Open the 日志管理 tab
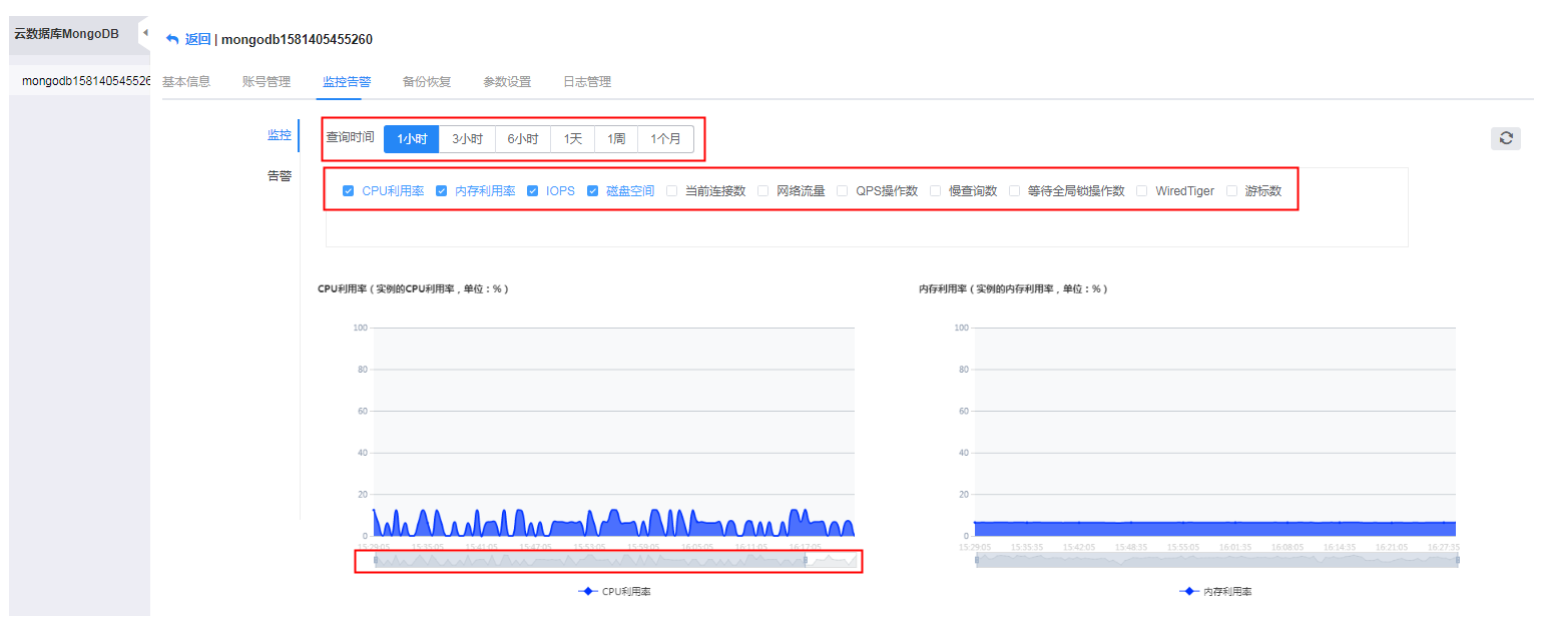The height and width of the screenshot is (624, 1542). click(x=587, y=82)
